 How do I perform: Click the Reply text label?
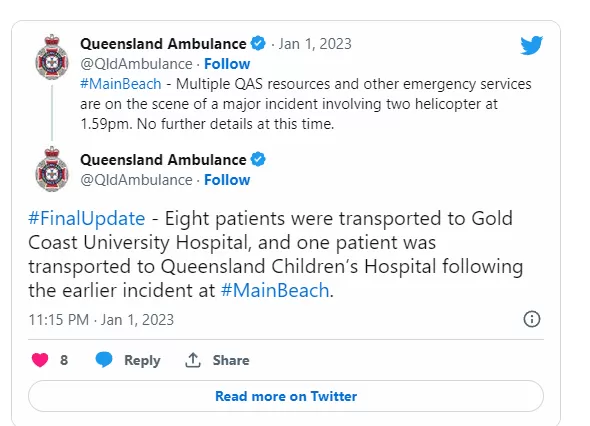tap(142, 361)
